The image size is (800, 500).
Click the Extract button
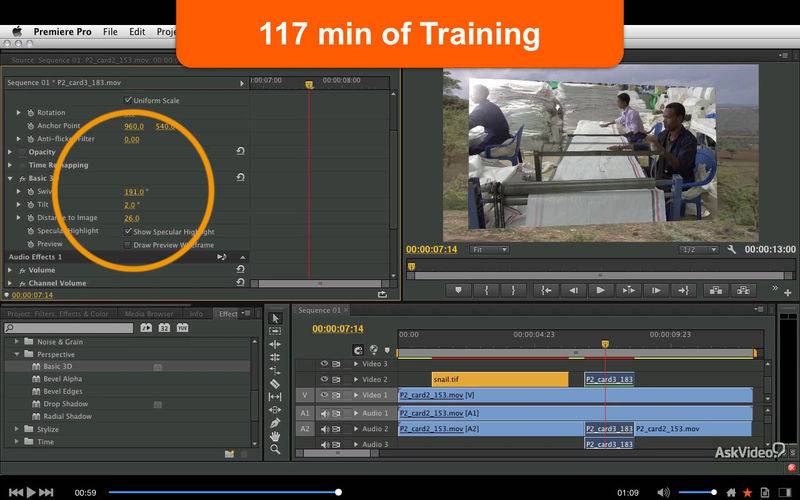[743, 290]
